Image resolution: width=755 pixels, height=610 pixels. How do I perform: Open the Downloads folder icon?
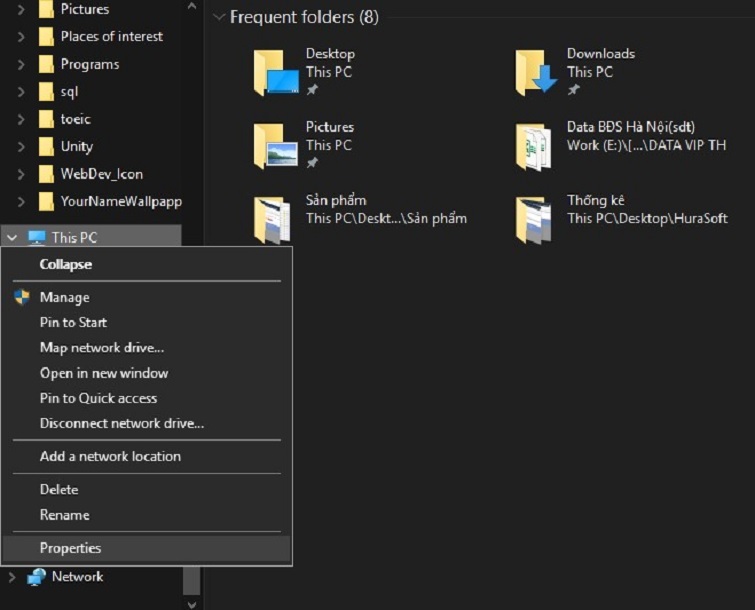[x=536, y=71]
